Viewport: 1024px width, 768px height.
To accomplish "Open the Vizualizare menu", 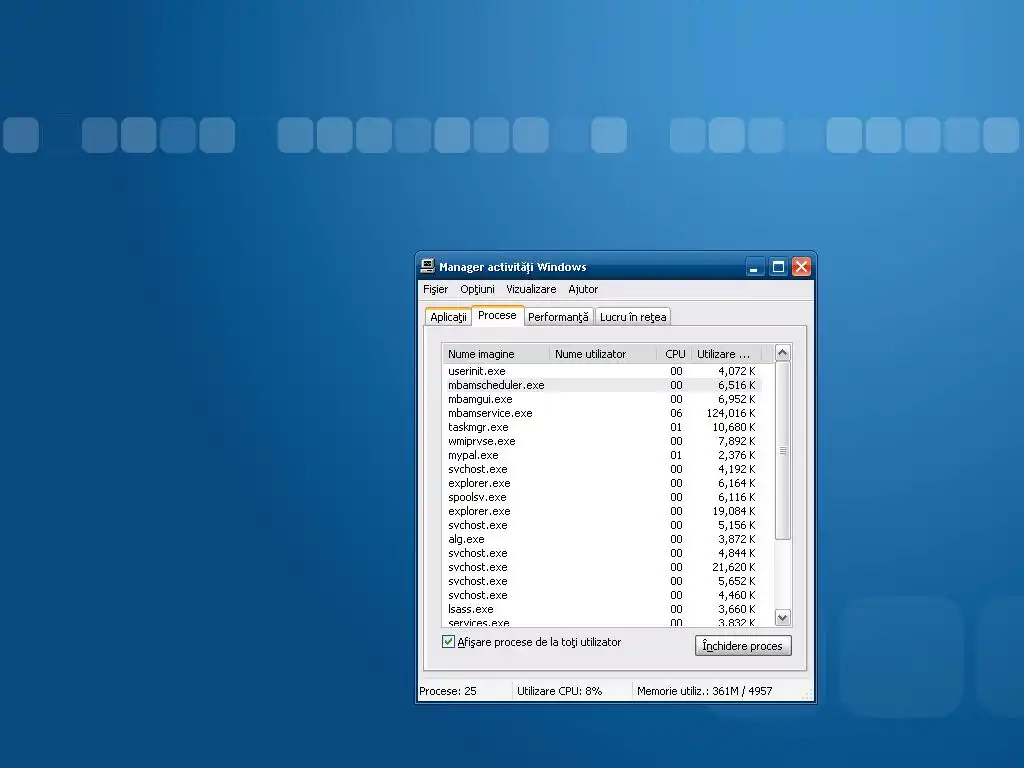I will (x=531, y=289).
